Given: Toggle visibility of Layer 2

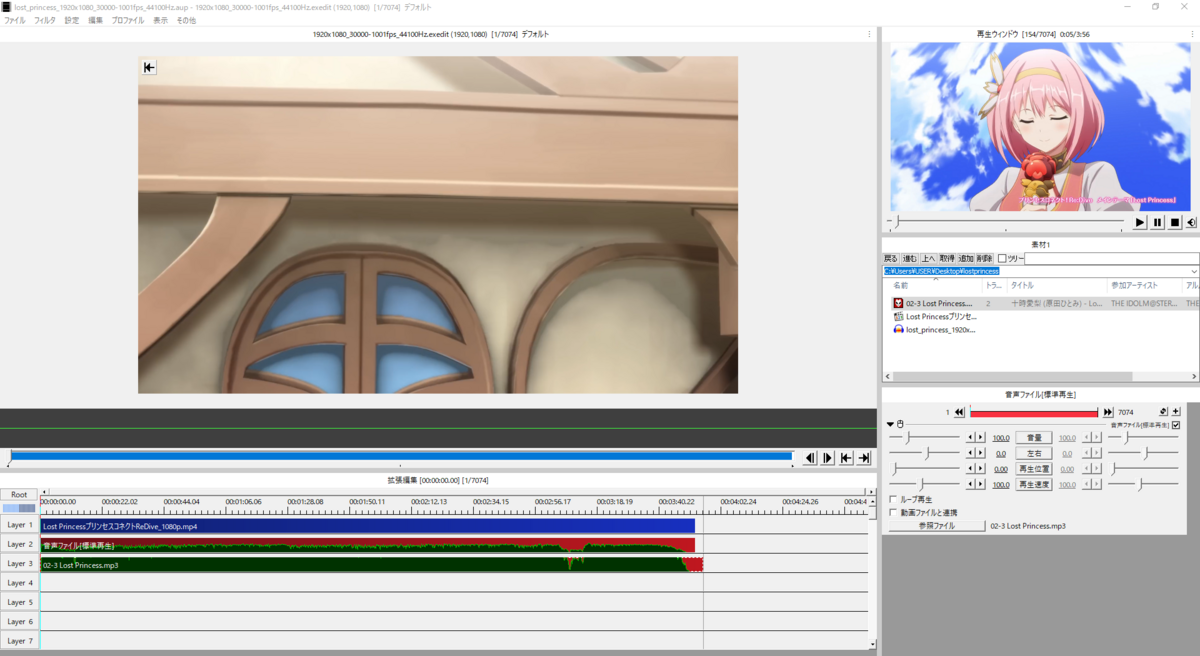Looking at the screenshot, I should 19,544.
